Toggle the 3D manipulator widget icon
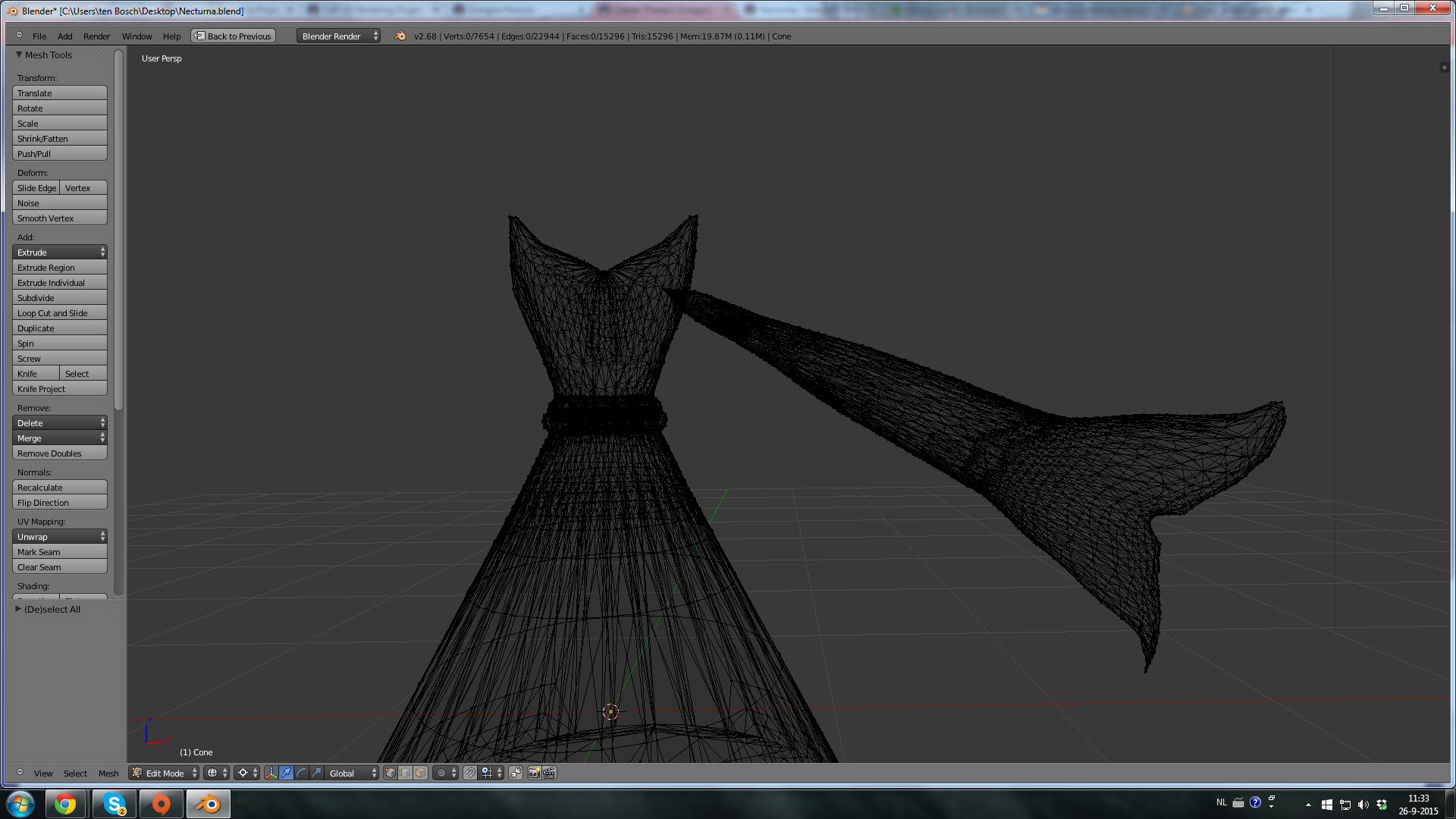The height and width of the screenshot is (819, 1456). click(x=271, y=773)
